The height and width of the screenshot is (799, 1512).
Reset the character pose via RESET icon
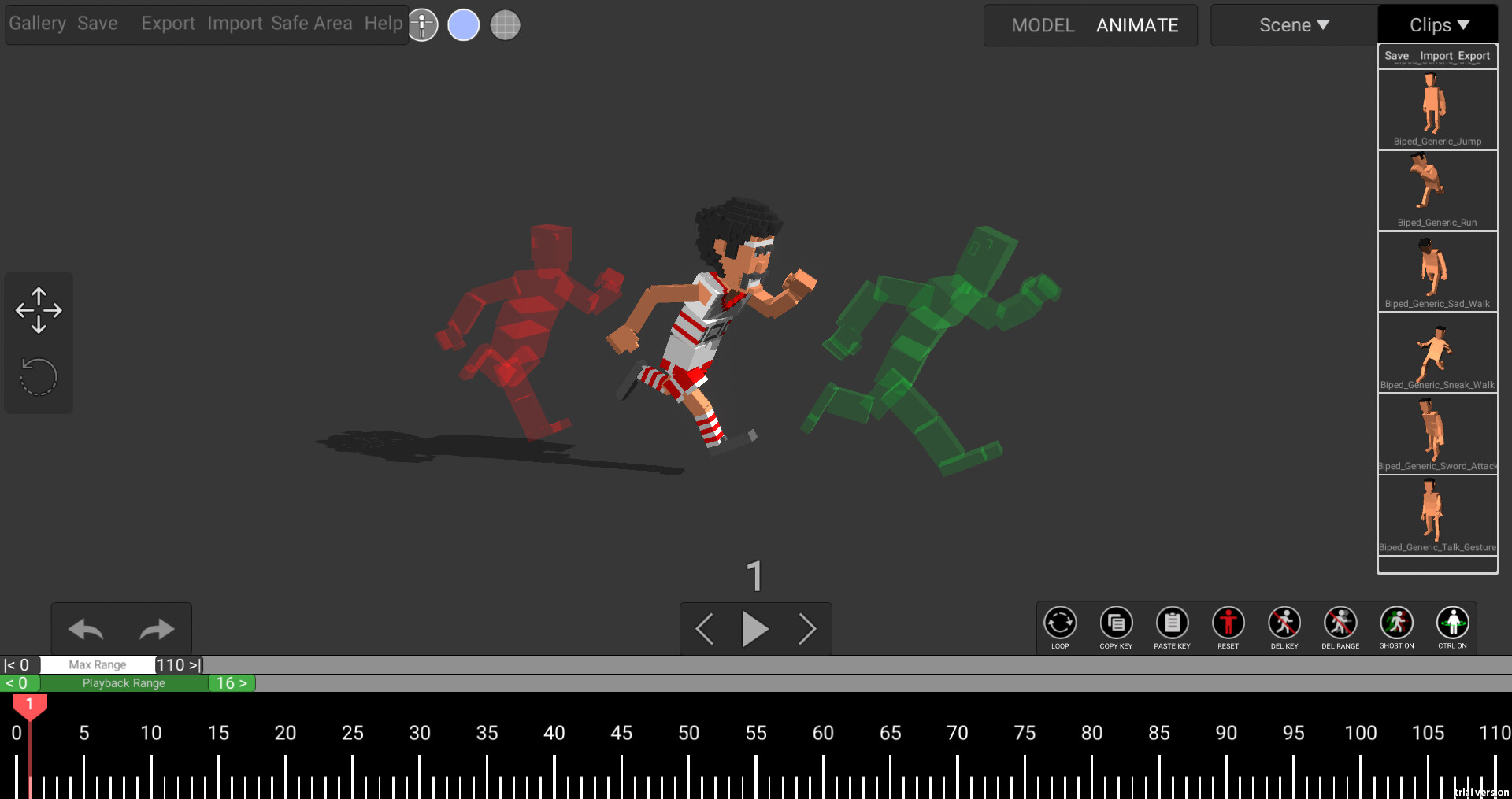click(1228, 623)
